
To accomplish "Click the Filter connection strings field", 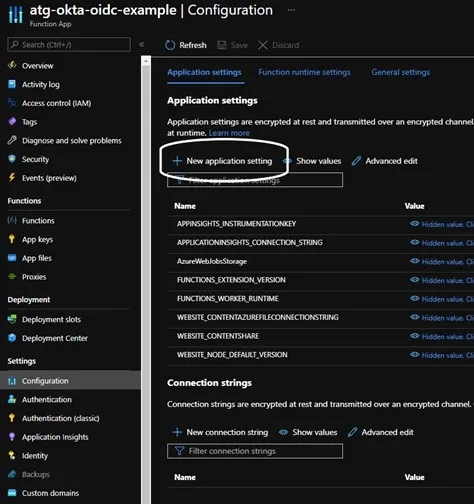I will [x=255, y=451].
